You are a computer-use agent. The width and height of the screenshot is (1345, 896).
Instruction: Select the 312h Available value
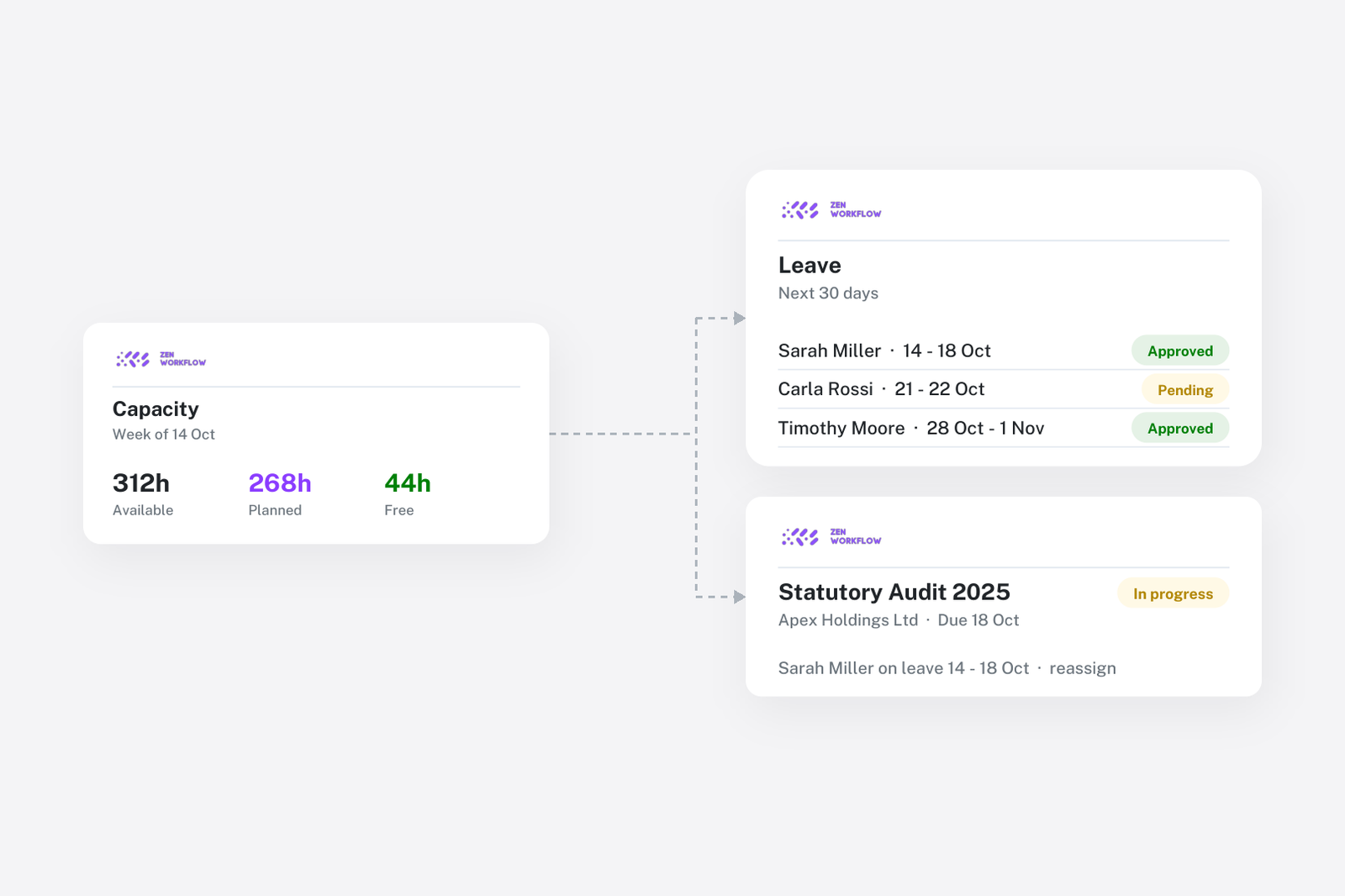click(141, 483)
